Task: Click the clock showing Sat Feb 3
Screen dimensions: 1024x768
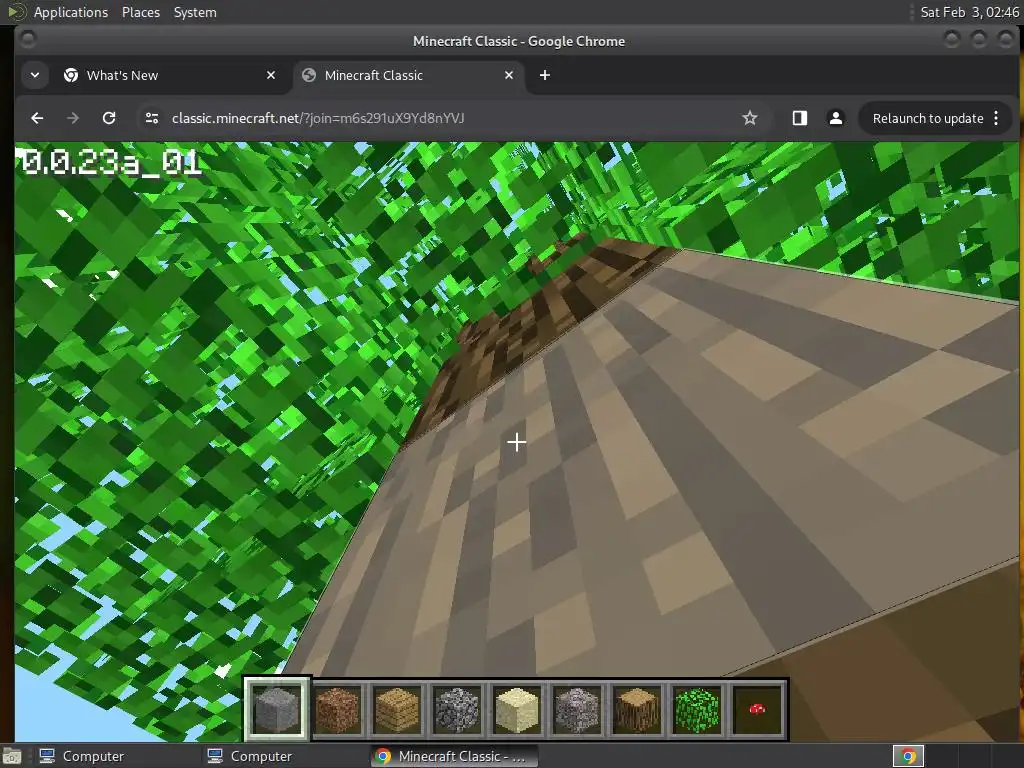Action: point(969,12)
